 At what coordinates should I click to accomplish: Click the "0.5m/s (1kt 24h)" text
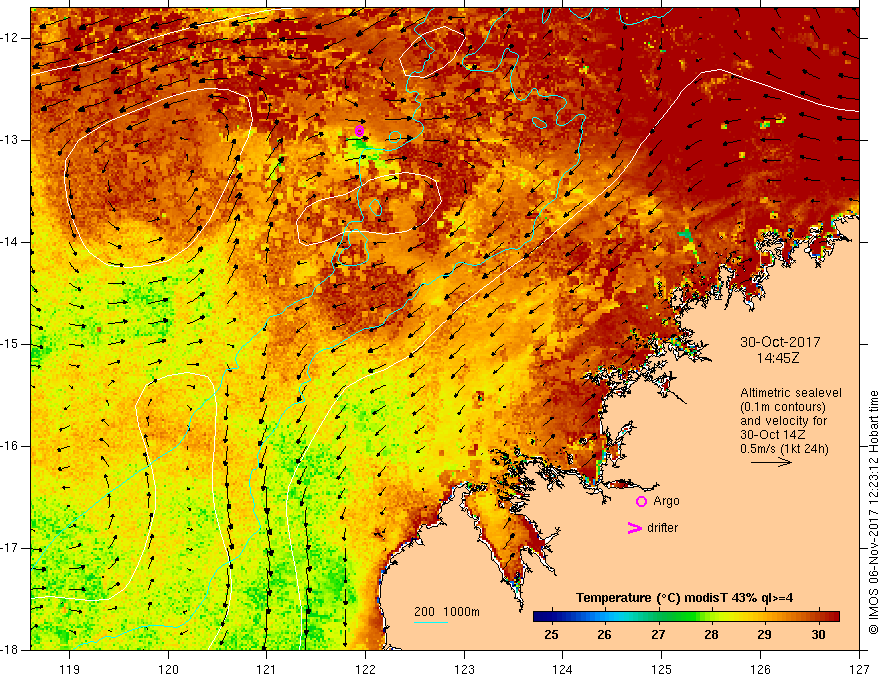(784, 449)
